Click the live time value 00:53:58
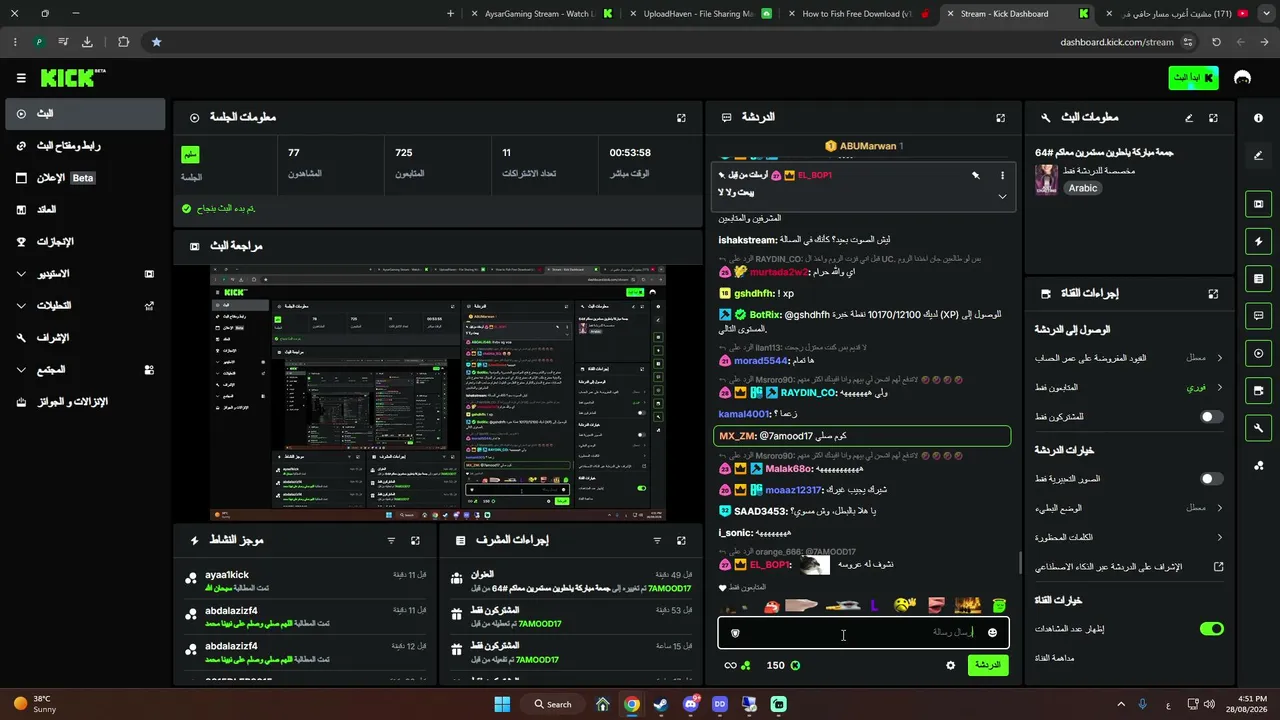 [630, 153]
